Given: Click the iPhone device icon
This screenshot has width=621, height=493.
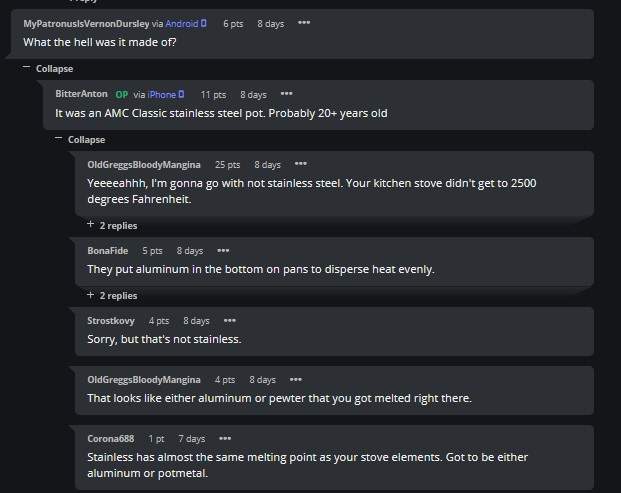Looking at the screenshot, I should point(181,94).
